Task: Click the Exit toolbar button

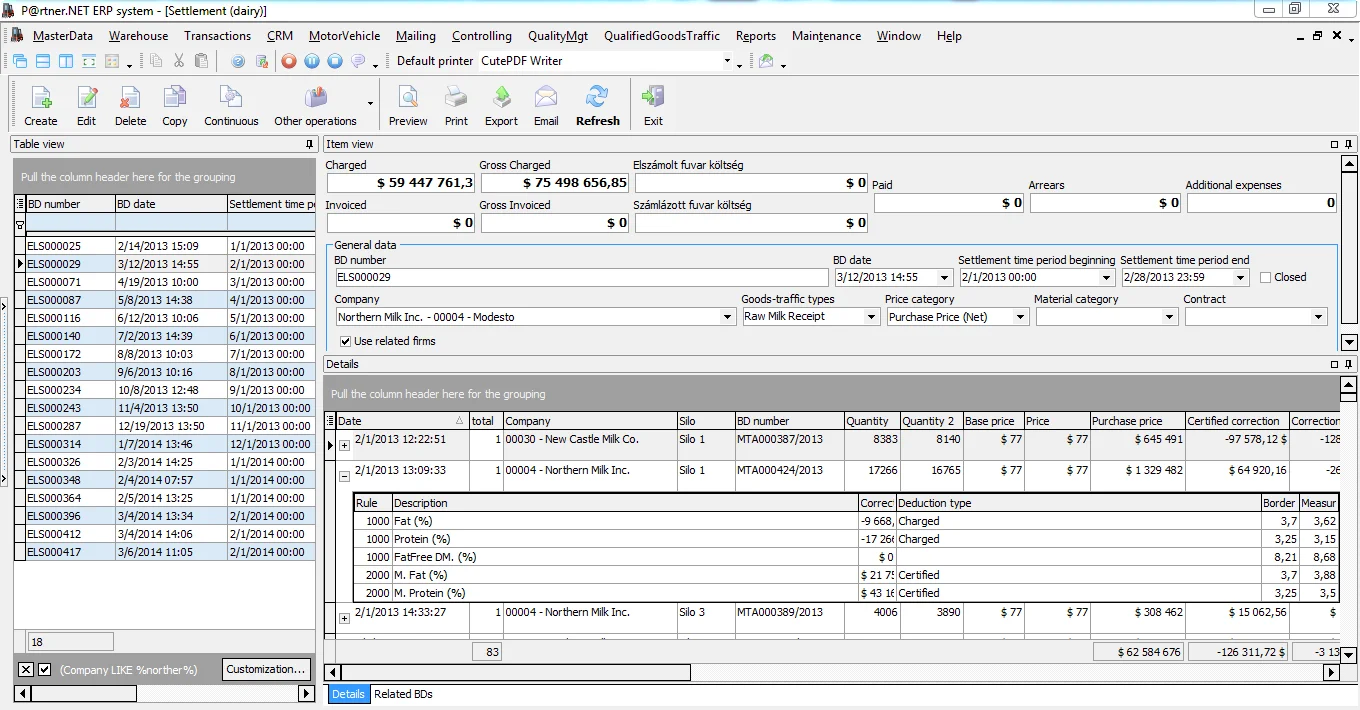Action: [x=653, y=98]
